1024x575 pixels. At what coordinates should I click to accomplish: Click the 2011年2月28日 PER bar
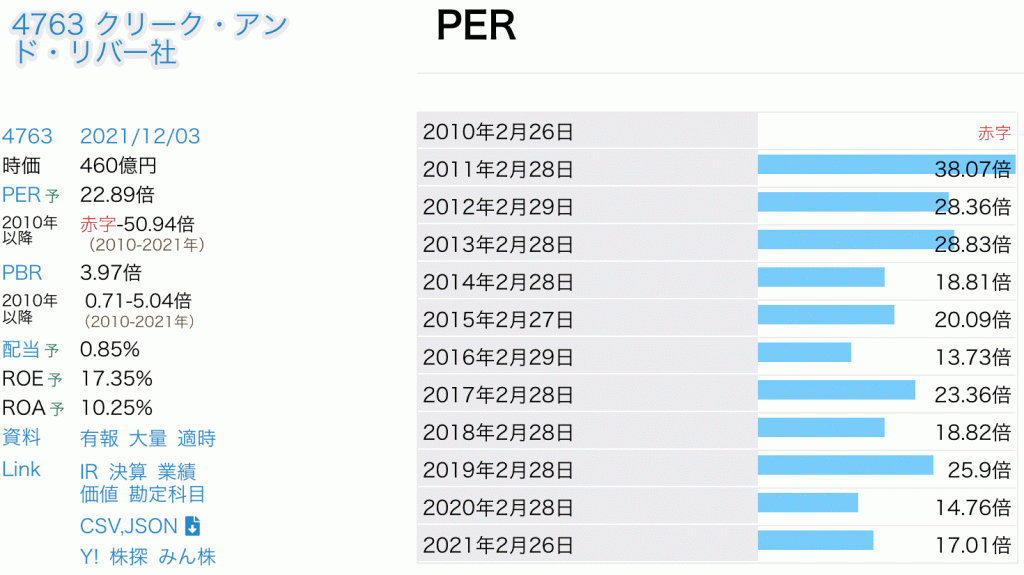point(885,165)
